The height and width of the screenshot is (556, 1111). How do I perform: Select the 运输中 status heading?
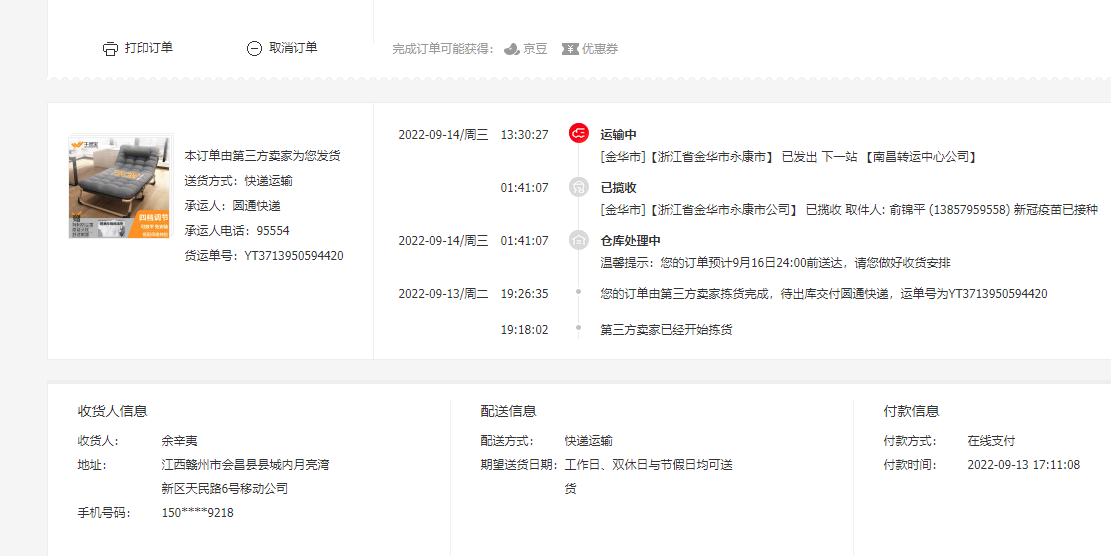pyautogui.click(x=619, y=135)
